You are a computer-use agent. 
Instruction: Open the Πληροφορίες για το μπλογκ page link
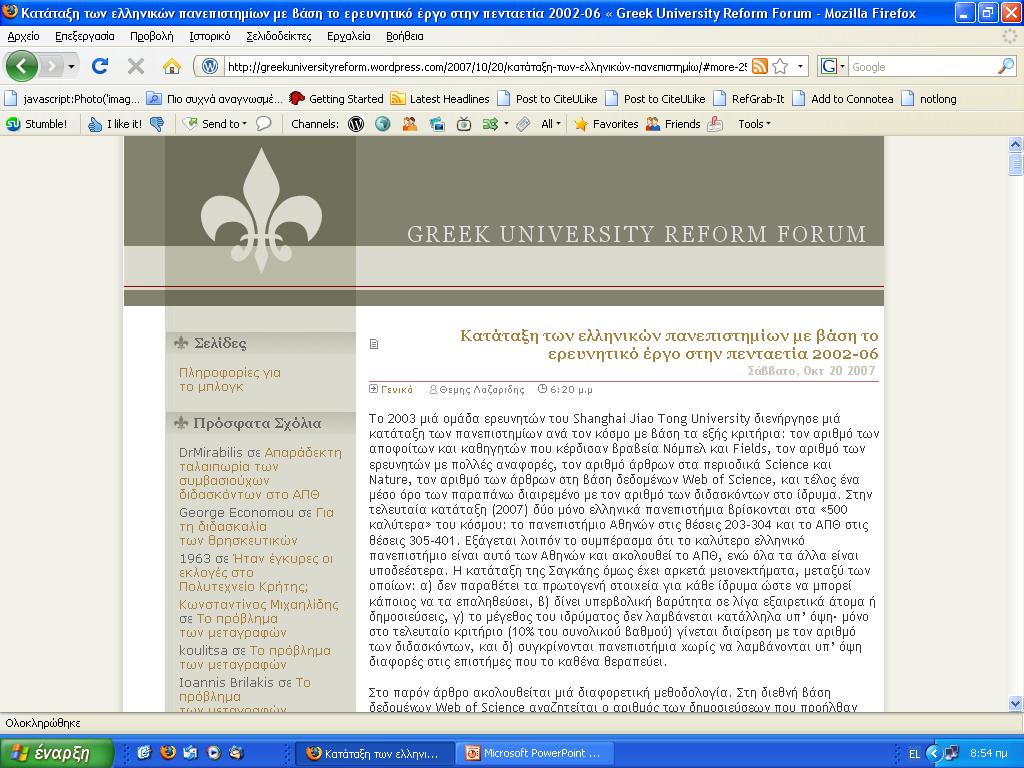point(230,379)
